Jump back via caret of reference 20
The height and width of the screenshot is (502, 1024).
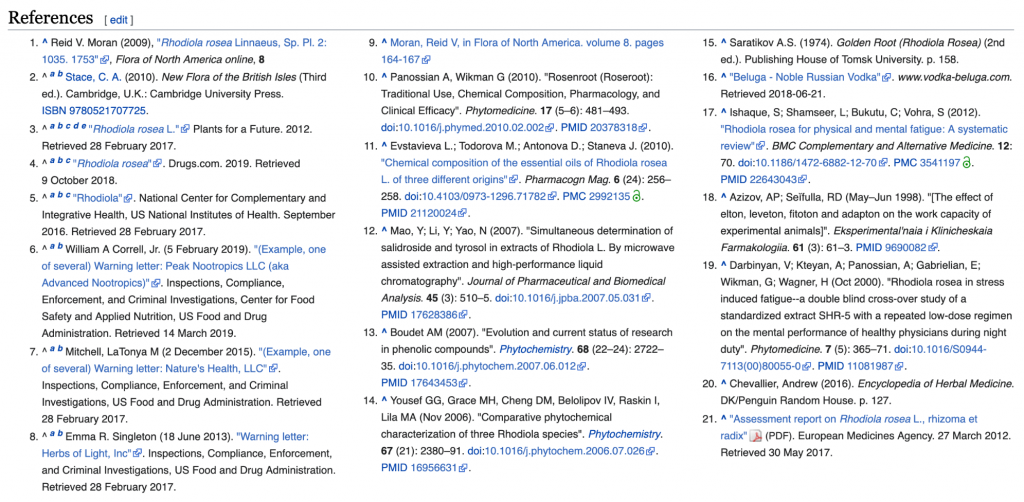[724, 384]
